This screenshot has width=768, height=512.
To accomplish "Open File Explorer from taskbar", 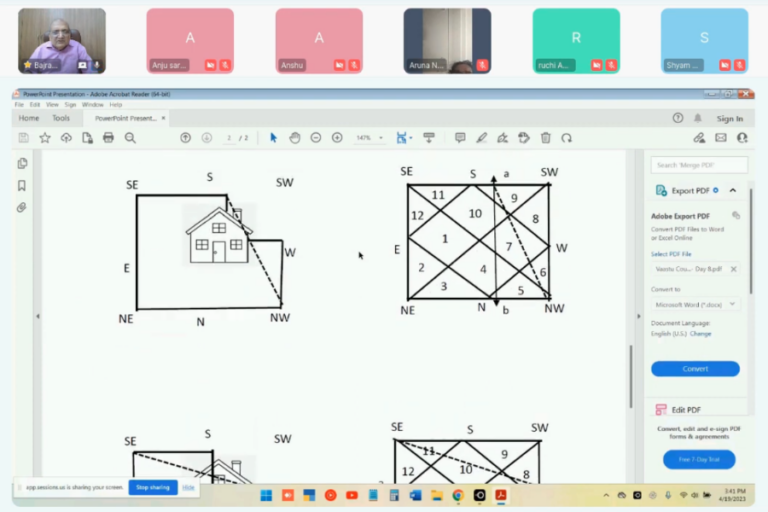I will click(x=436, y=495).
